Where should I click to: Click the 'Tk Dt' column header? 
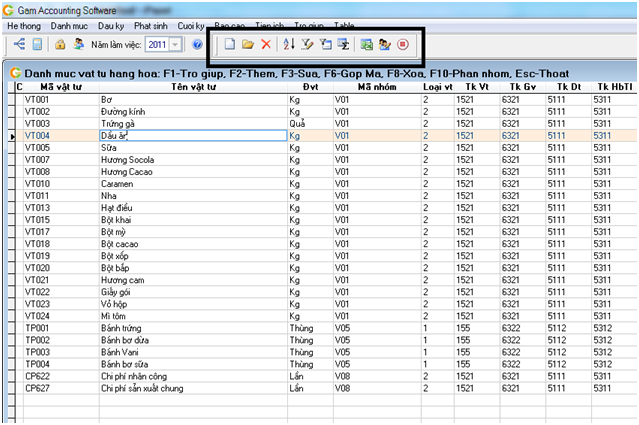pos(568,87)
